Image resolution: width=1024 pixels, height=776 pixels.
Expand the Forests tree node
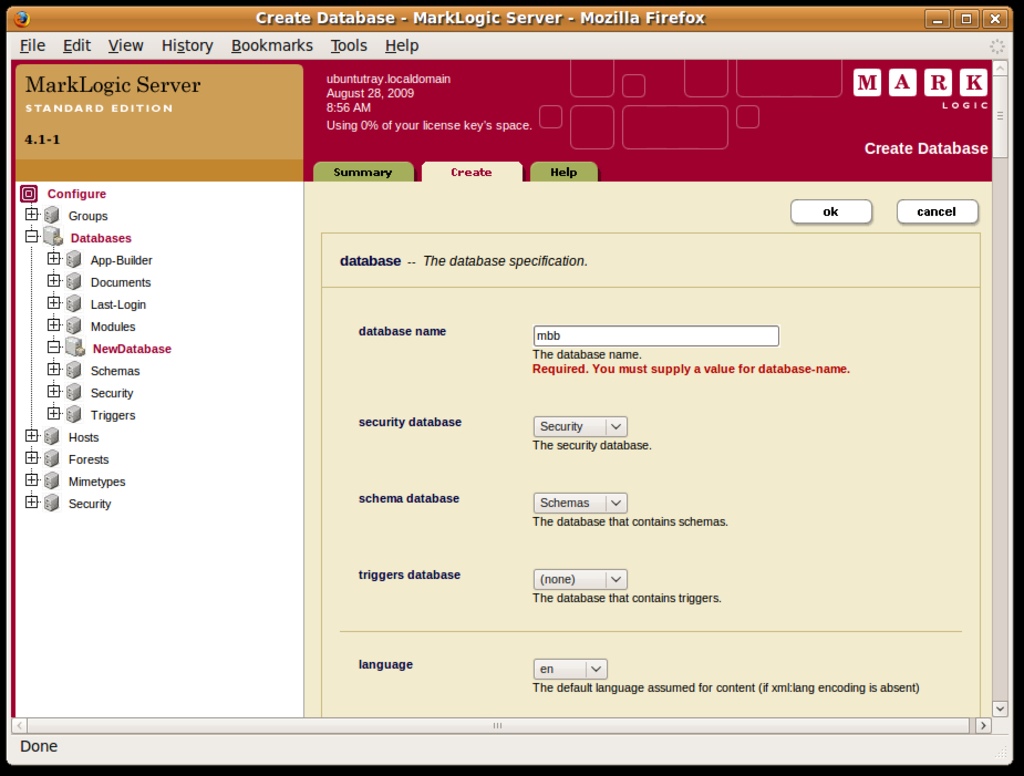click(31, 458)
